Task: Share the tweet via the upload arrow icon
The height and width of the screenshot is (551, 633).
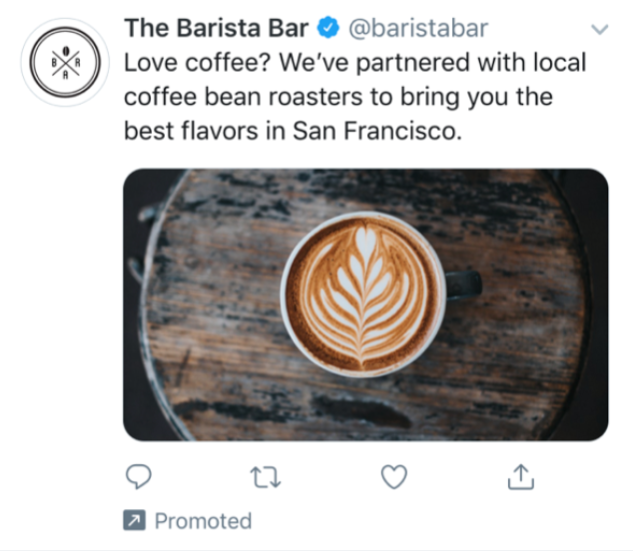Action: (521, 477)
